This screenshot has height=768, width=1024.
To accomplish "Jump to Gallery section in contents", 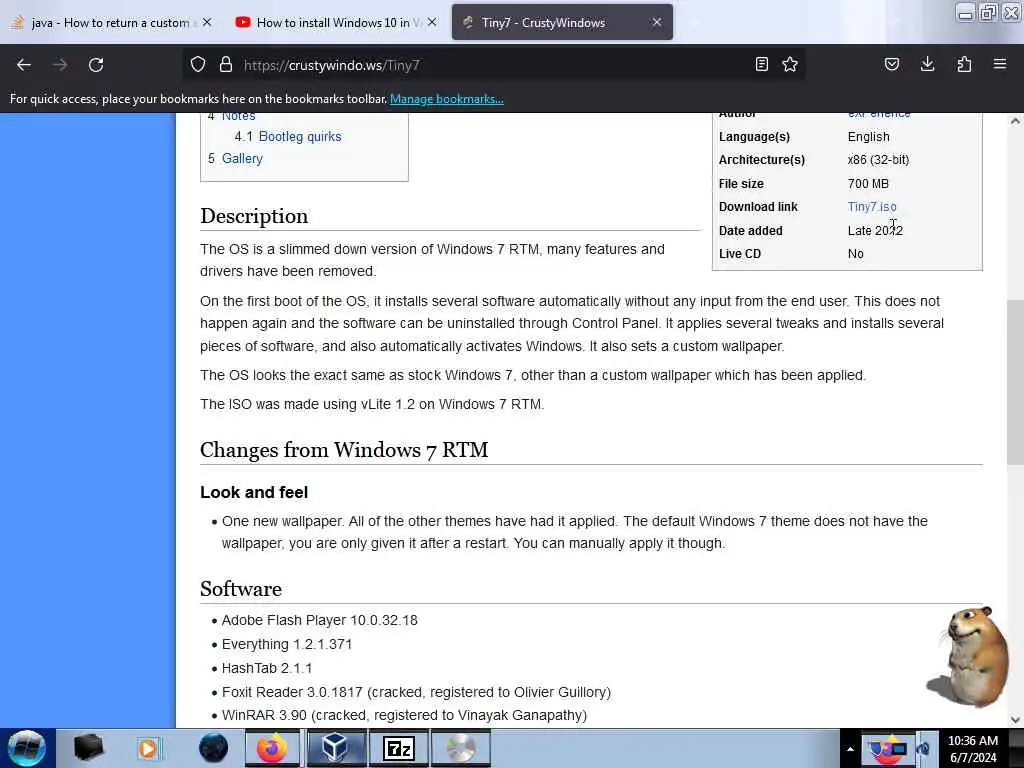I will click(242, 158).
